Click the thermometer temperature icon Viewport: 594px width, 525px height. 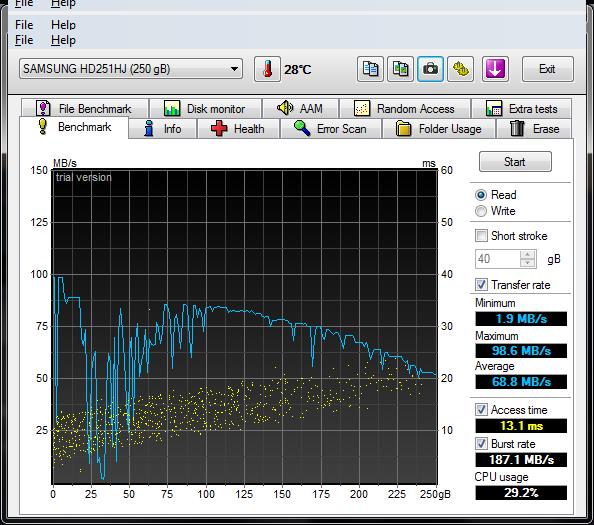(x=267, y=69)
